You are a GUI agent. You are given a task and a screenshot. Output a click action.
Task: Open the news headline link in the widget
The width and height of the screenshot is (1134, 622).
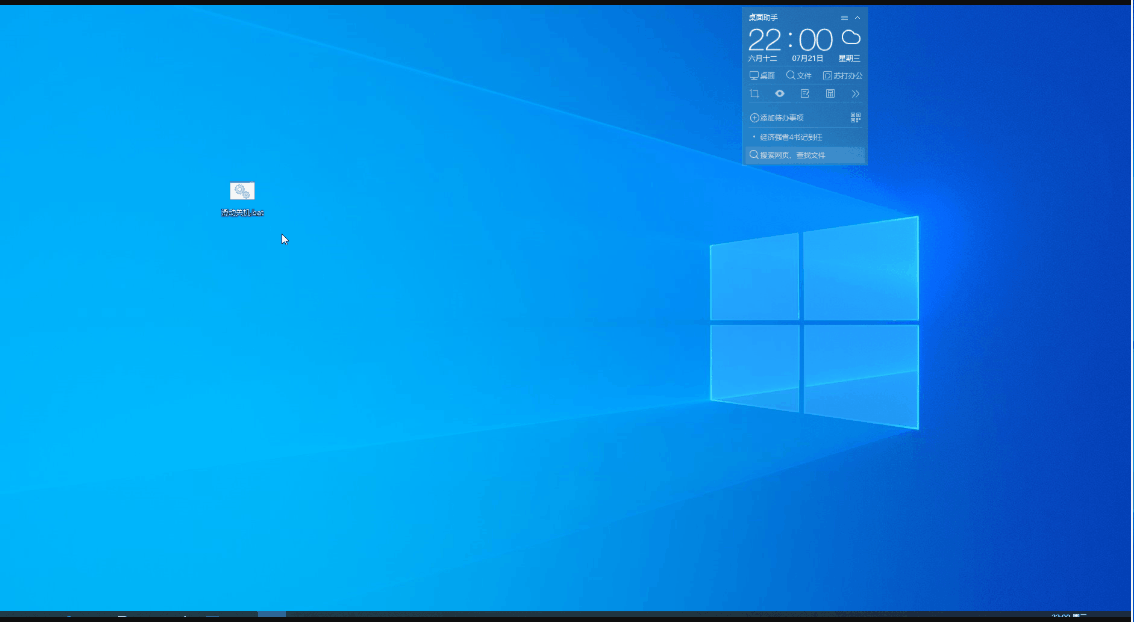[x=790, y=137]
